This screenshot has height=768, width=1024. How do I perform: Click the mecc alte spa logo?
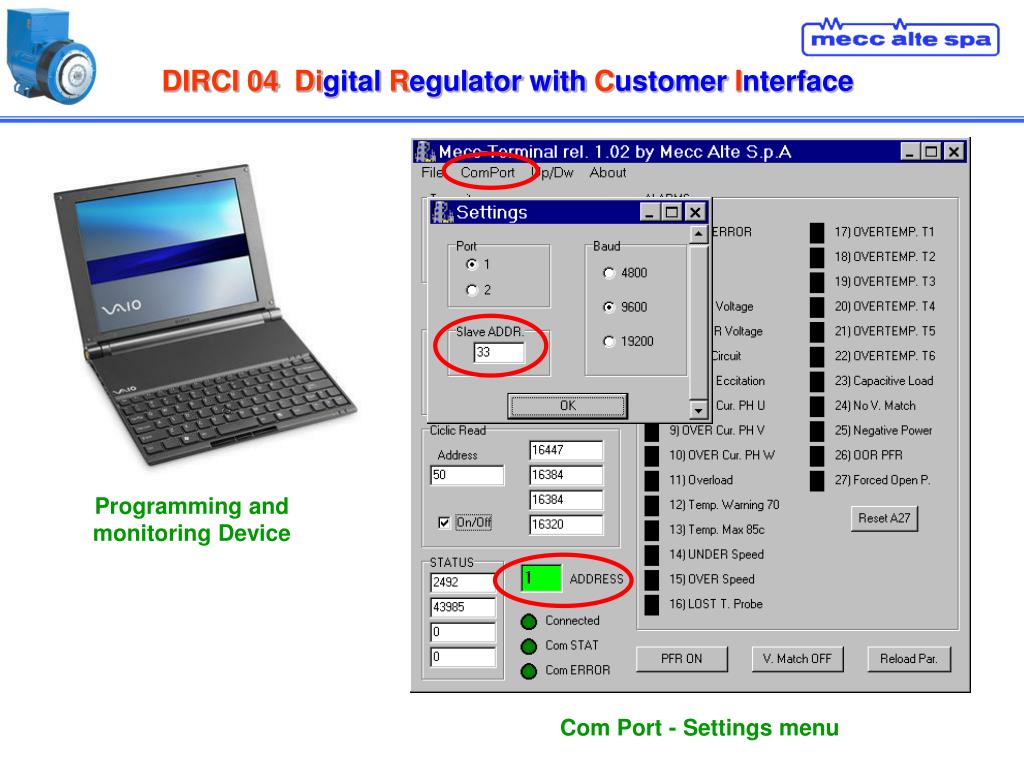point(901,38)
